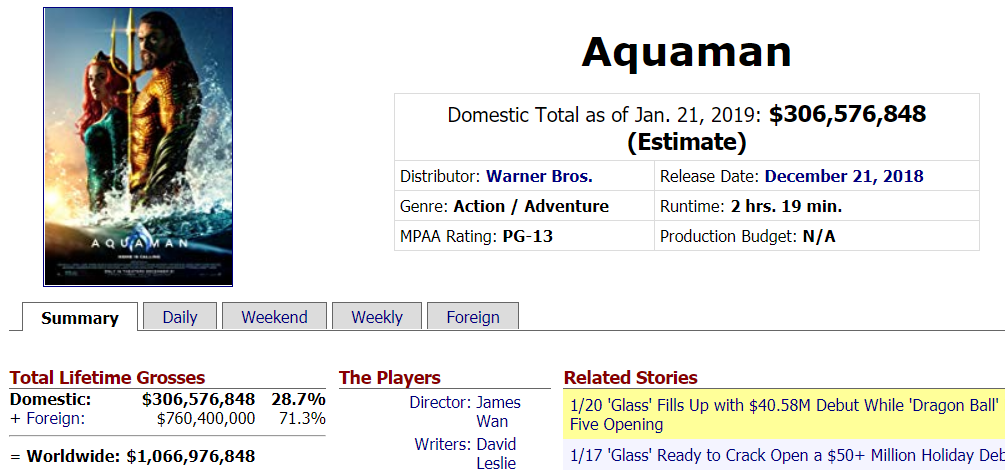Screen dimensions: 1005x470
Task: View the Foreign tab
Action: coord(473,317)
